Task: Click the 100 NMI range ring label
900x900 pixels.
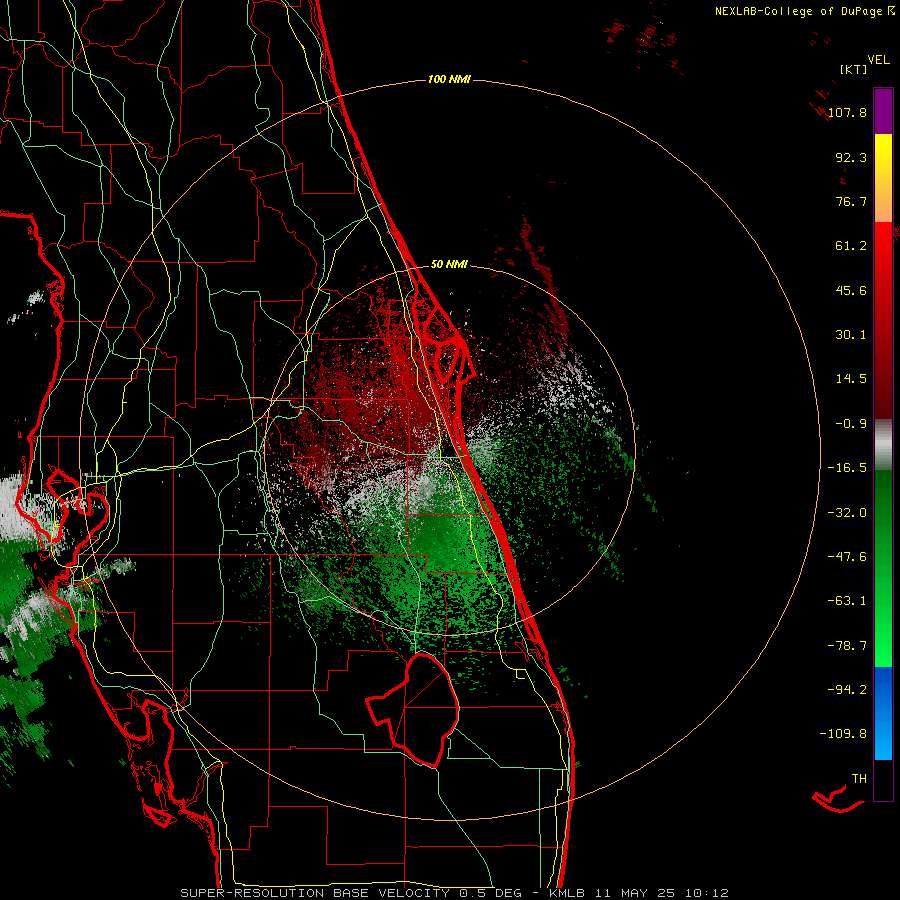Action: coord(449,79)
